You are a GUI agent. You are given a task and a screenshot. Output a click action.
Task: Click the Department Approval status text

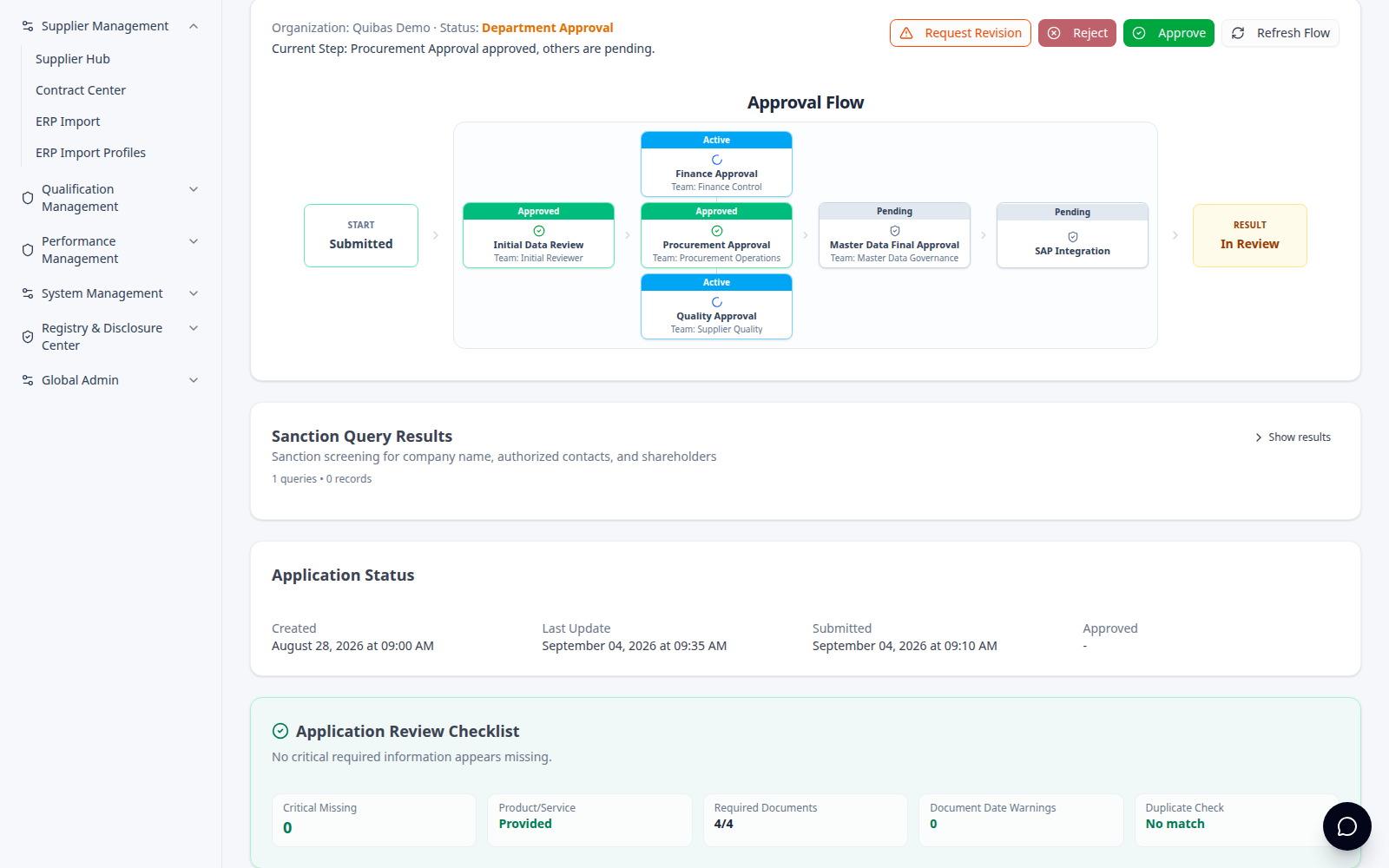point(548,28)
